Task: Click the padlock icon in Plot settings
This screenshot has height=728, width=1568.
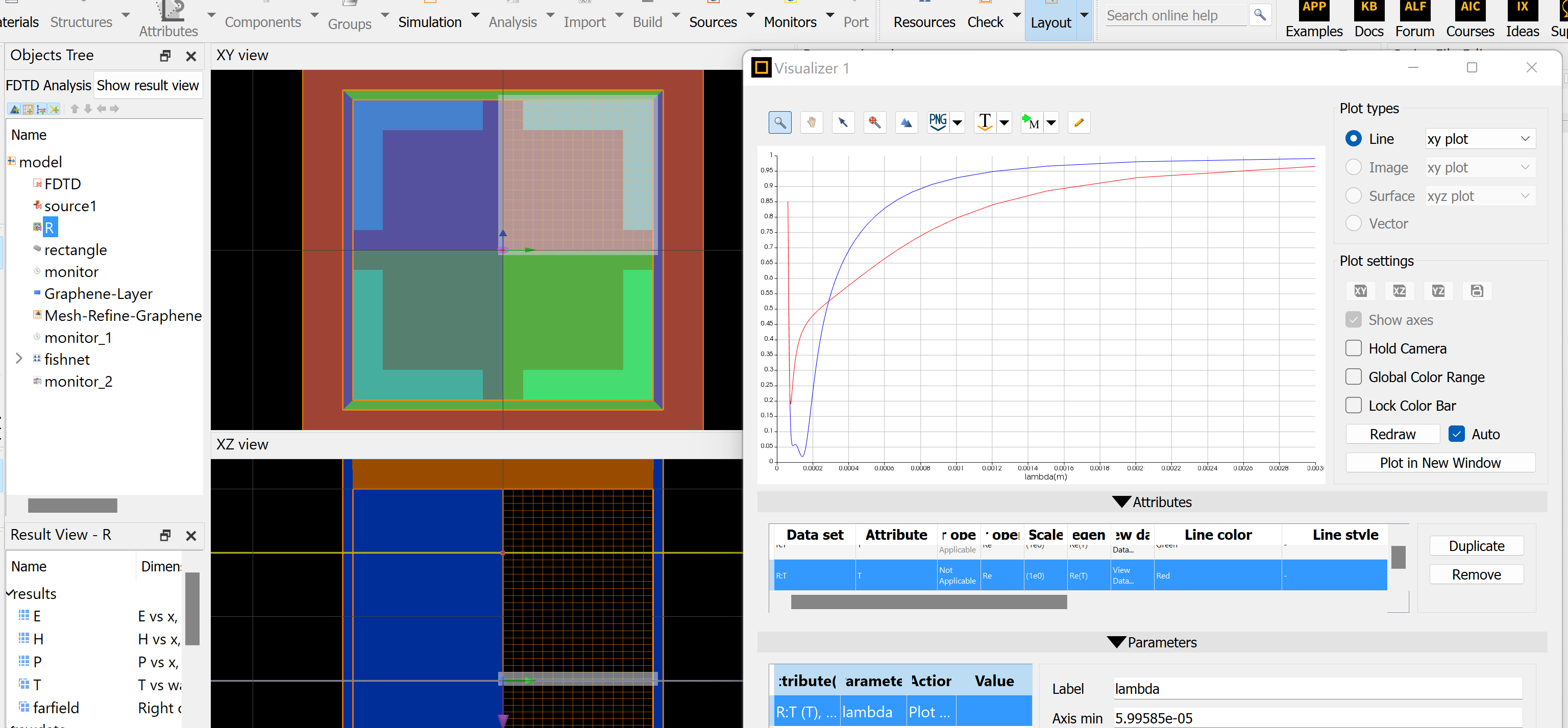Action: click(x=1477, y=291)
